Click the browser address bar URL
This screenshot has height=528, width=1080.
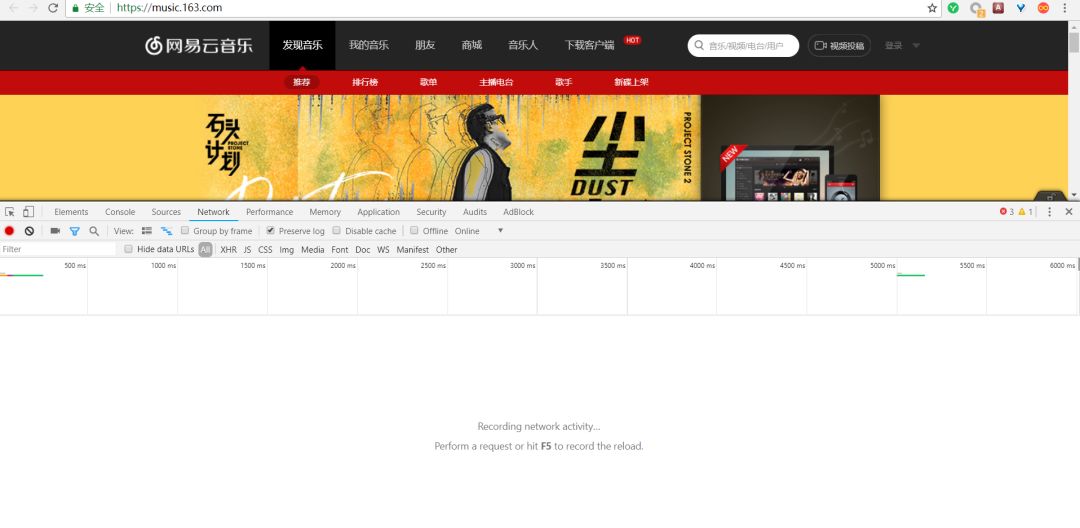pyautogui.click(x=169, y=8)
